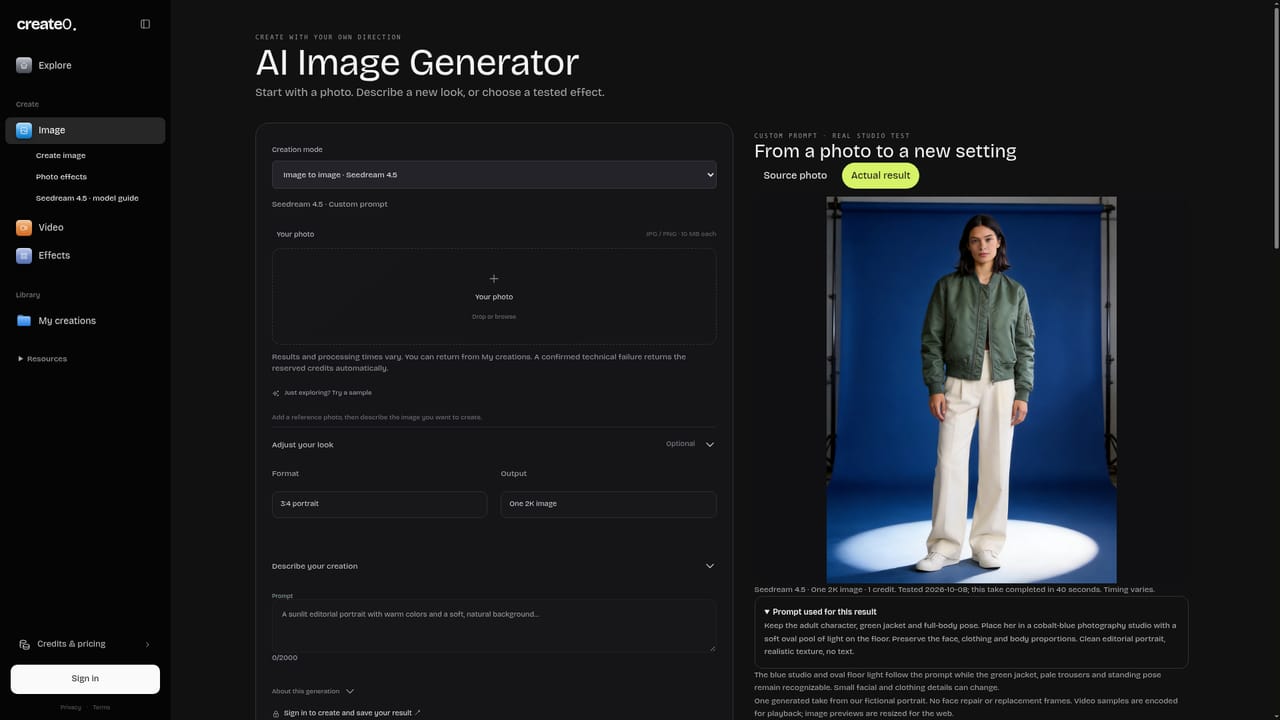Click the result portrait image
Image resolution: width=1280 pixels, height=720 pixels.
(971, 390)
